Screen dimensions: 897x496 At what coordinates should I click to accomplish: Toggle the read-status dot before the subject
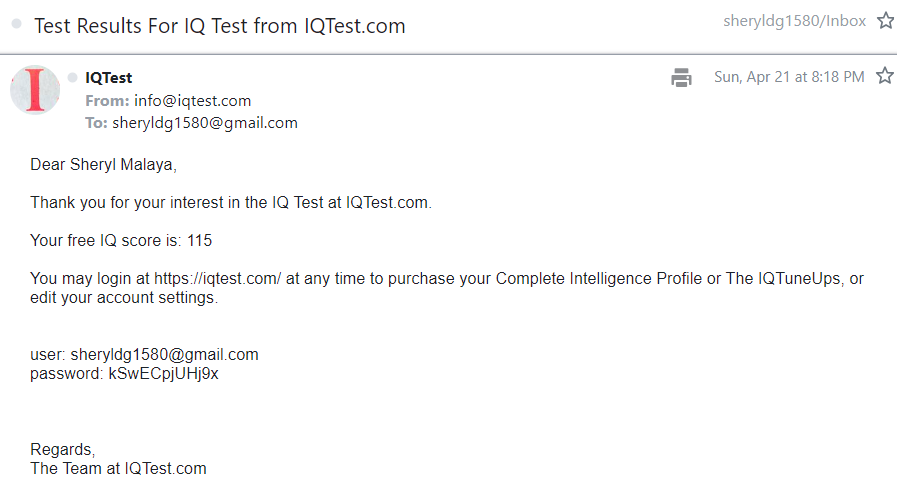coord(17,25)
